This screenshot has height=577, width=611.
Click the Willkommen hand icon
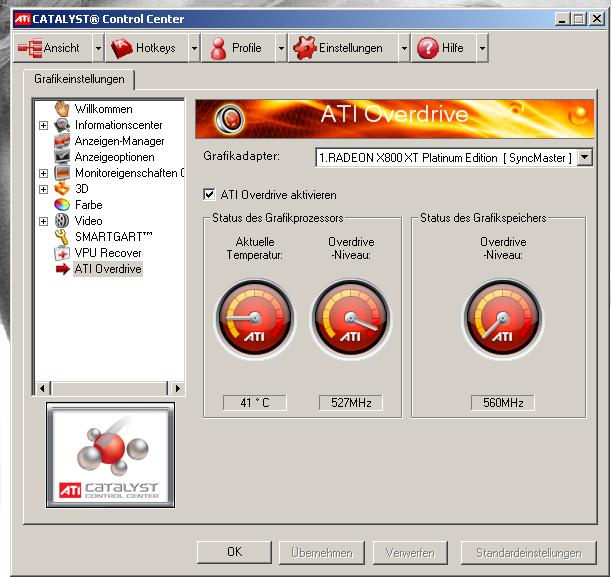(x=62, y=109)
